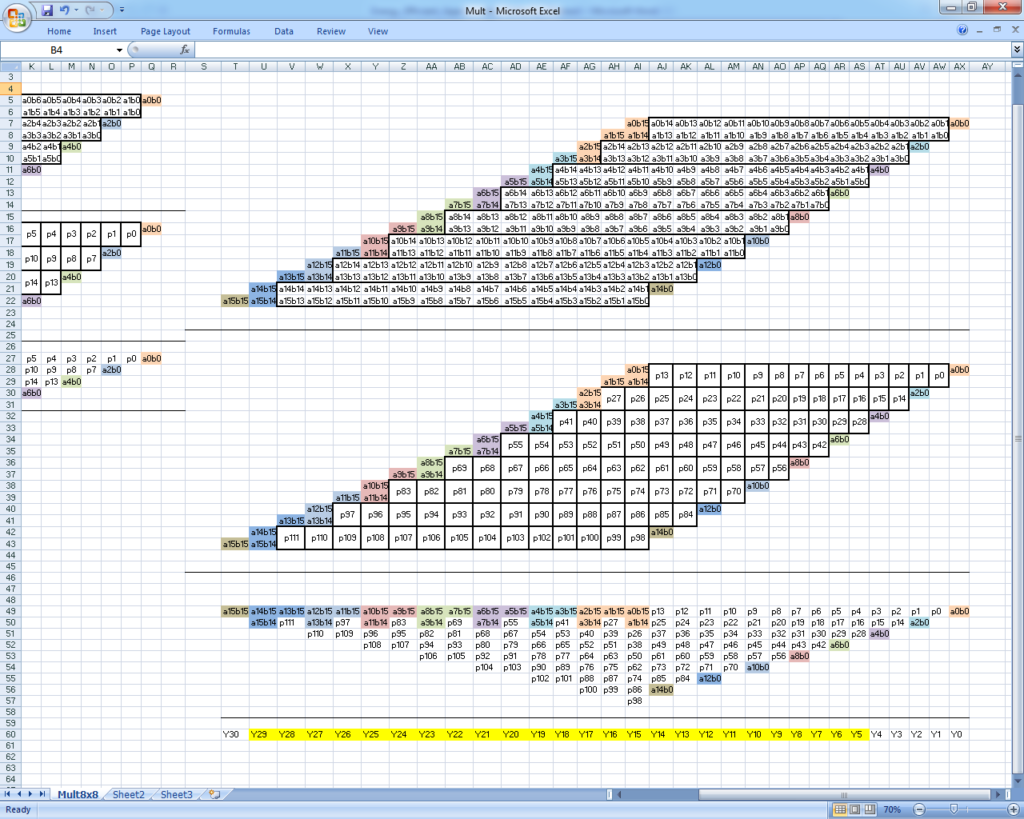The height and width of the screenshot is (819, 1024).
Task: Switch to the Sheet2 tab
Action: pos(128,794)
